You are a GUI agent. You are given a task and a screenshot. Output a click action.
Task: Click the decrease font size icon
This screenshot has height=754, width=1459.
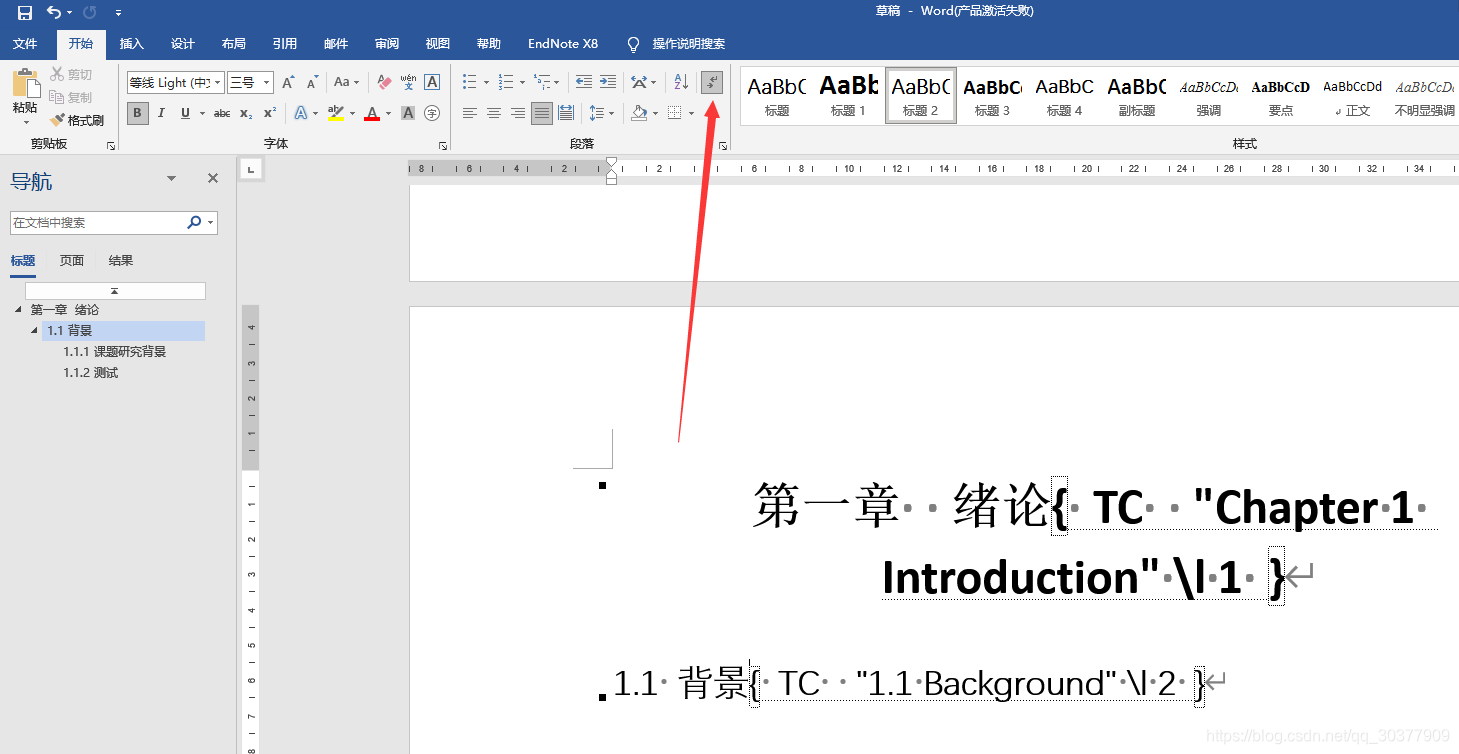(x=312, y=83)
